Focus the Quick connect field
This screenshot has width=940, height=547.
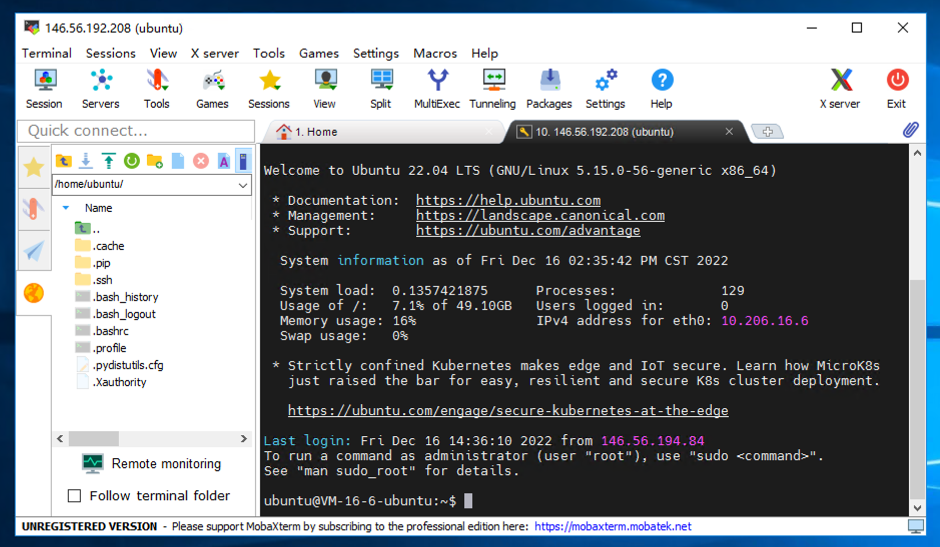coord(136,131)
